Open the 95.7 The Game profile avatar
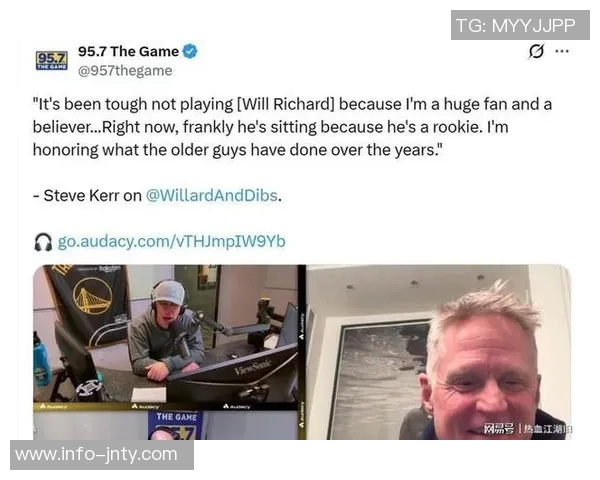Image resolution: width=600 pixels, height=480 pixels. (52, 60)
